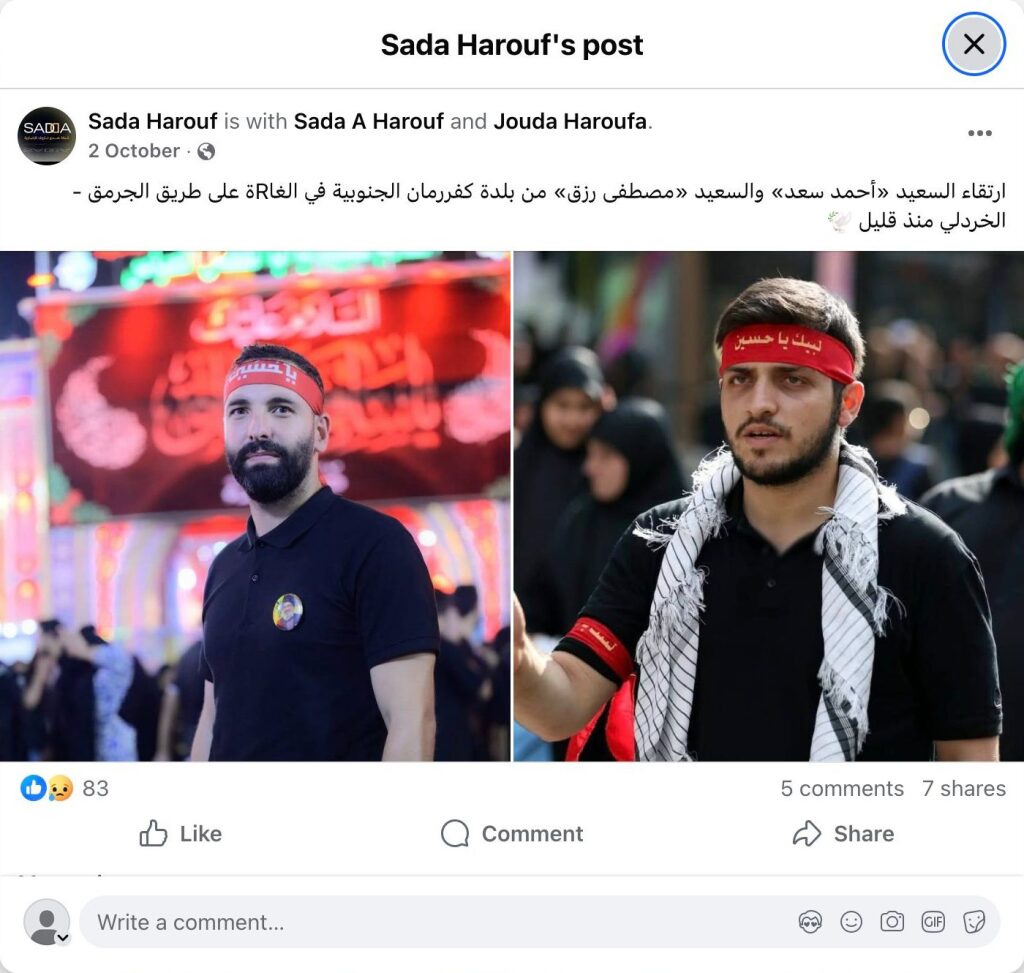
Task: Open Sada Harouf profile picture
Action: pos(46,136)
